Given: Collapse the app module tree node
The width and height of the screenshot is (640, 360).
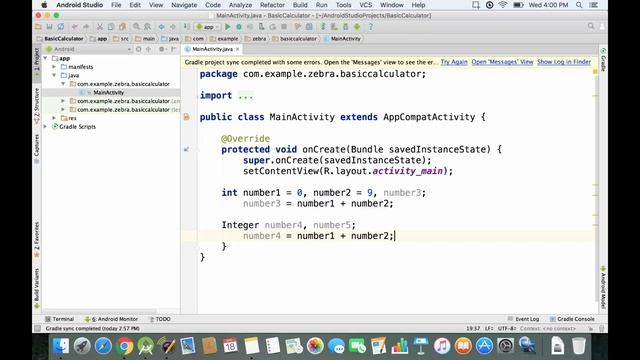Looking at the screenshot, I should pyautogui.click(x=46, y=58).
